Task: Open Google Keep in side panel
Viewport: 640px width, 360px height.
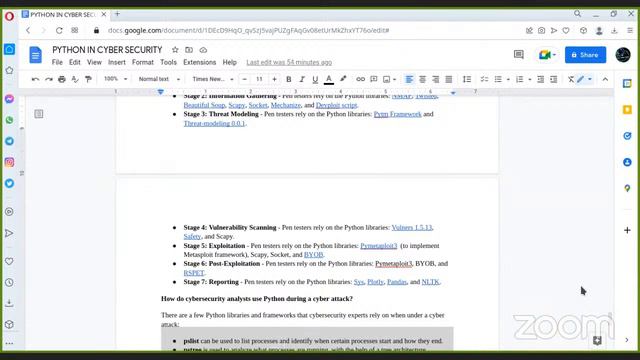Action: coord(627,109)
